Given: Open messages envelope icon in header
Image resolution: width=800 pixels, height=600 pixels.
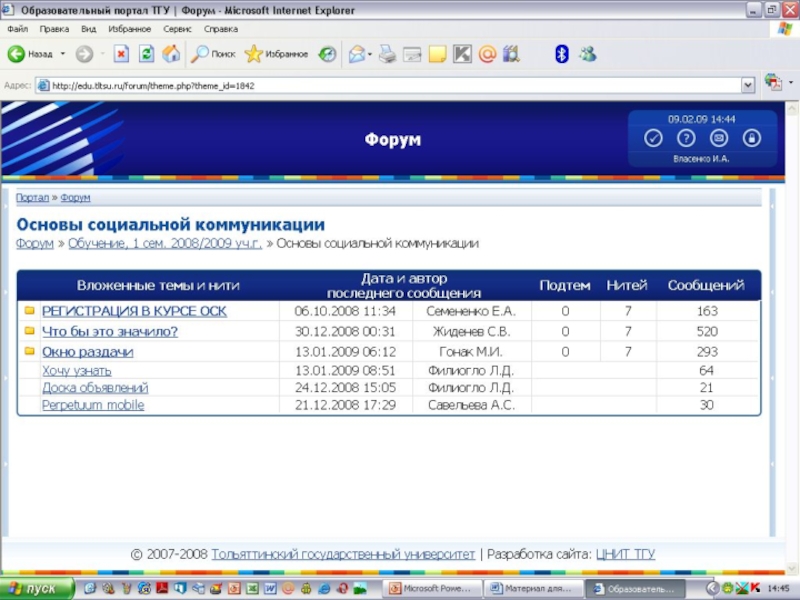Looking at the screenshot, I should 718,138.
